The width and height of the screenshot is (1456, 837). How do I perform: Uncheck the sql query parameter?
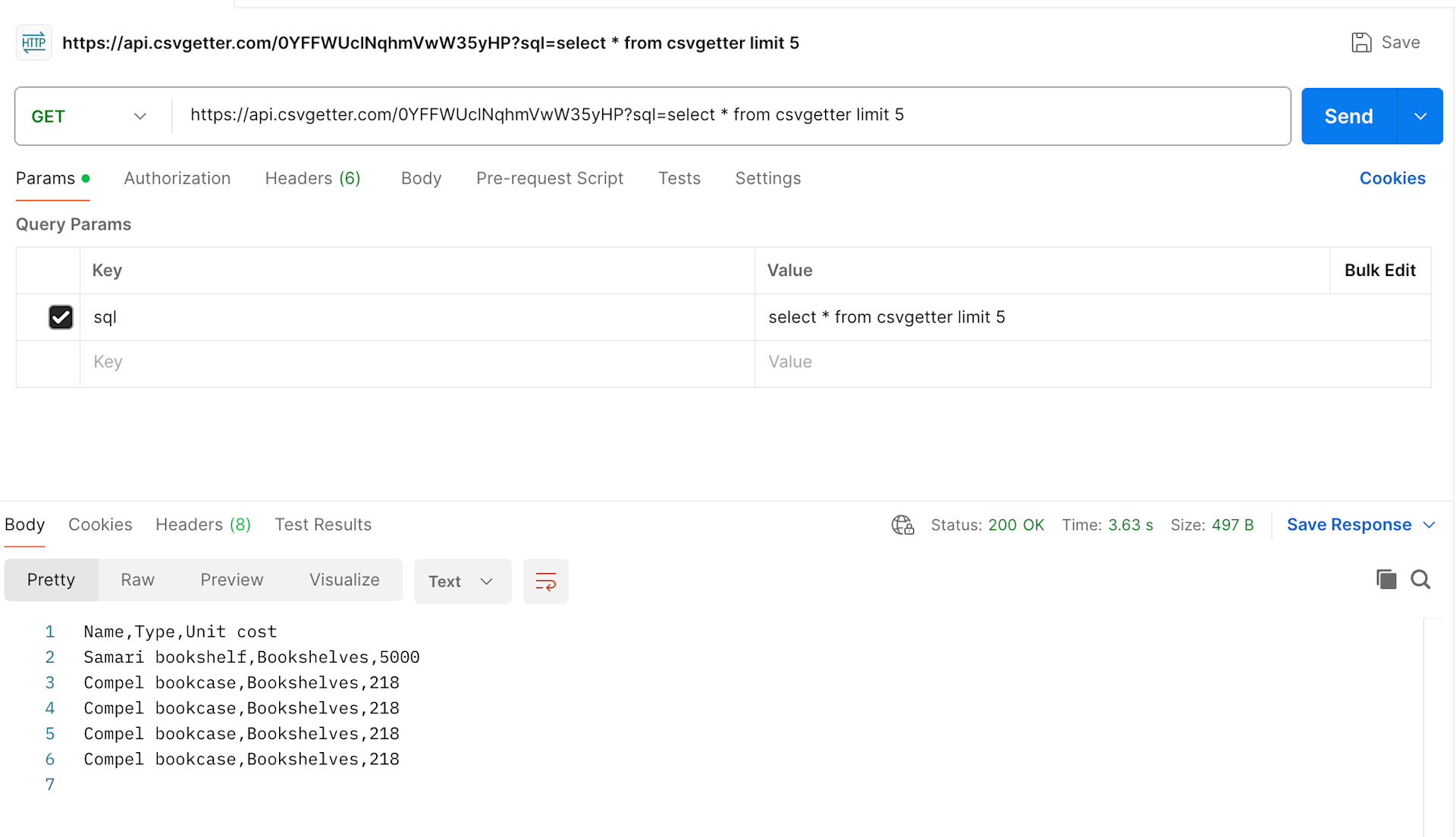tap(61, 317)
